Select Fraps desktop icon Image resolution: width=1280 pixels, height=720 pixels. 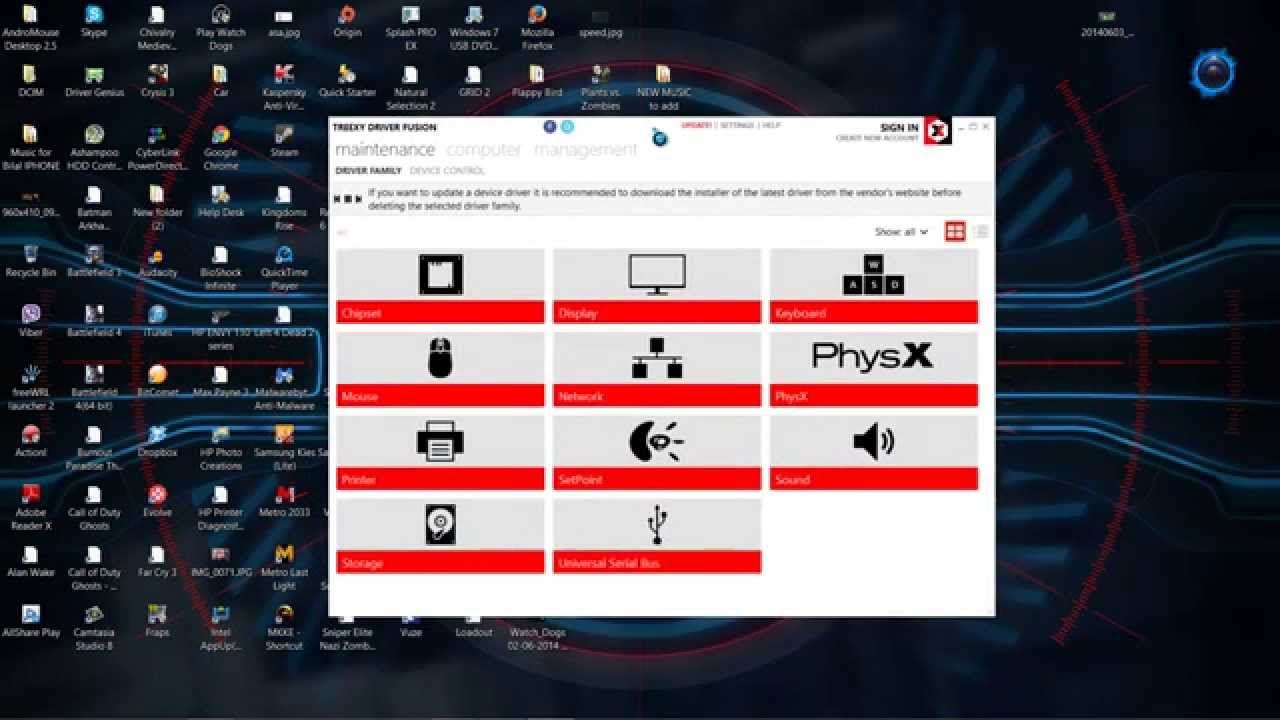pos(157,621)
